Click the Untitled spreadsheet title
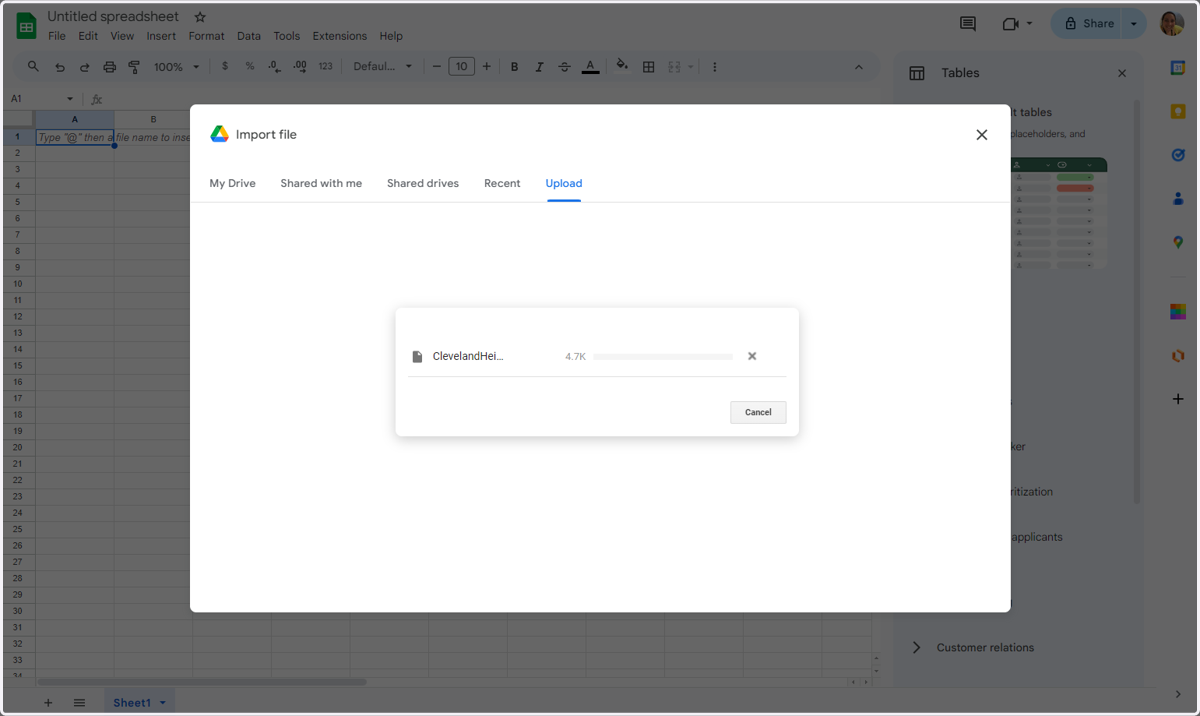 [x=113, y=17]
